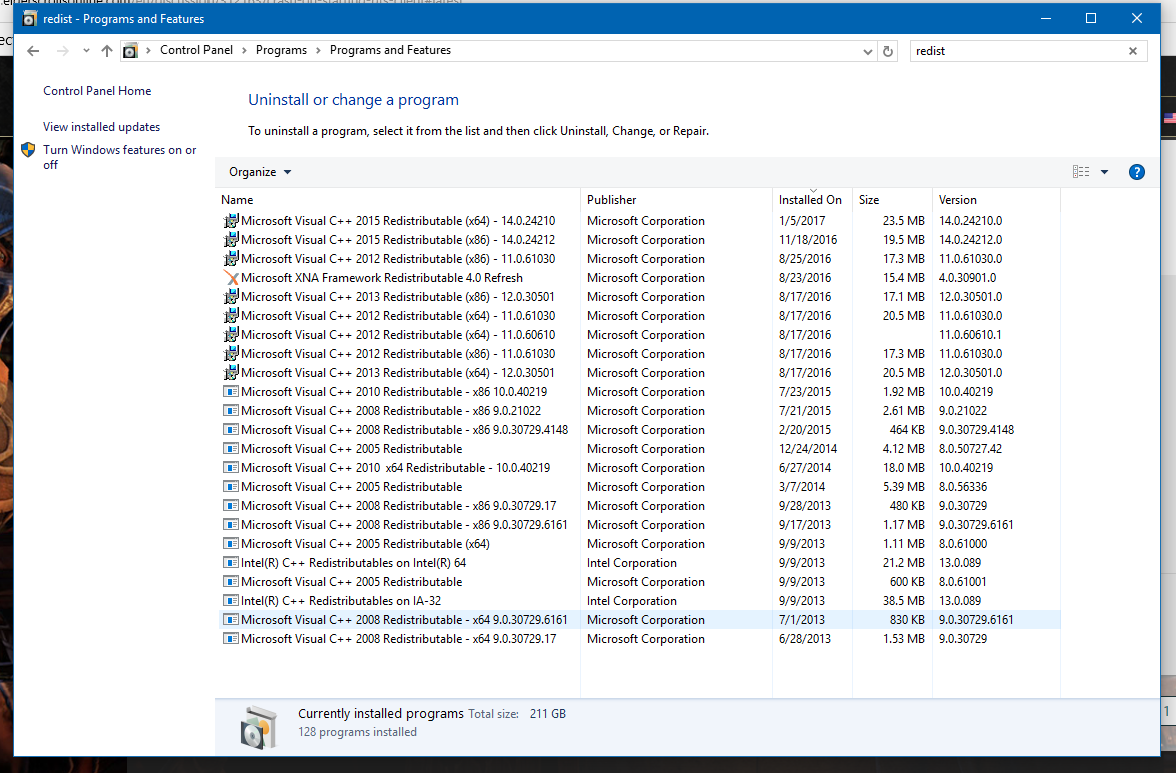This screenshot has width=1176, height=773.
Task: Change view via the view icon
Action: coord(1081,172)
